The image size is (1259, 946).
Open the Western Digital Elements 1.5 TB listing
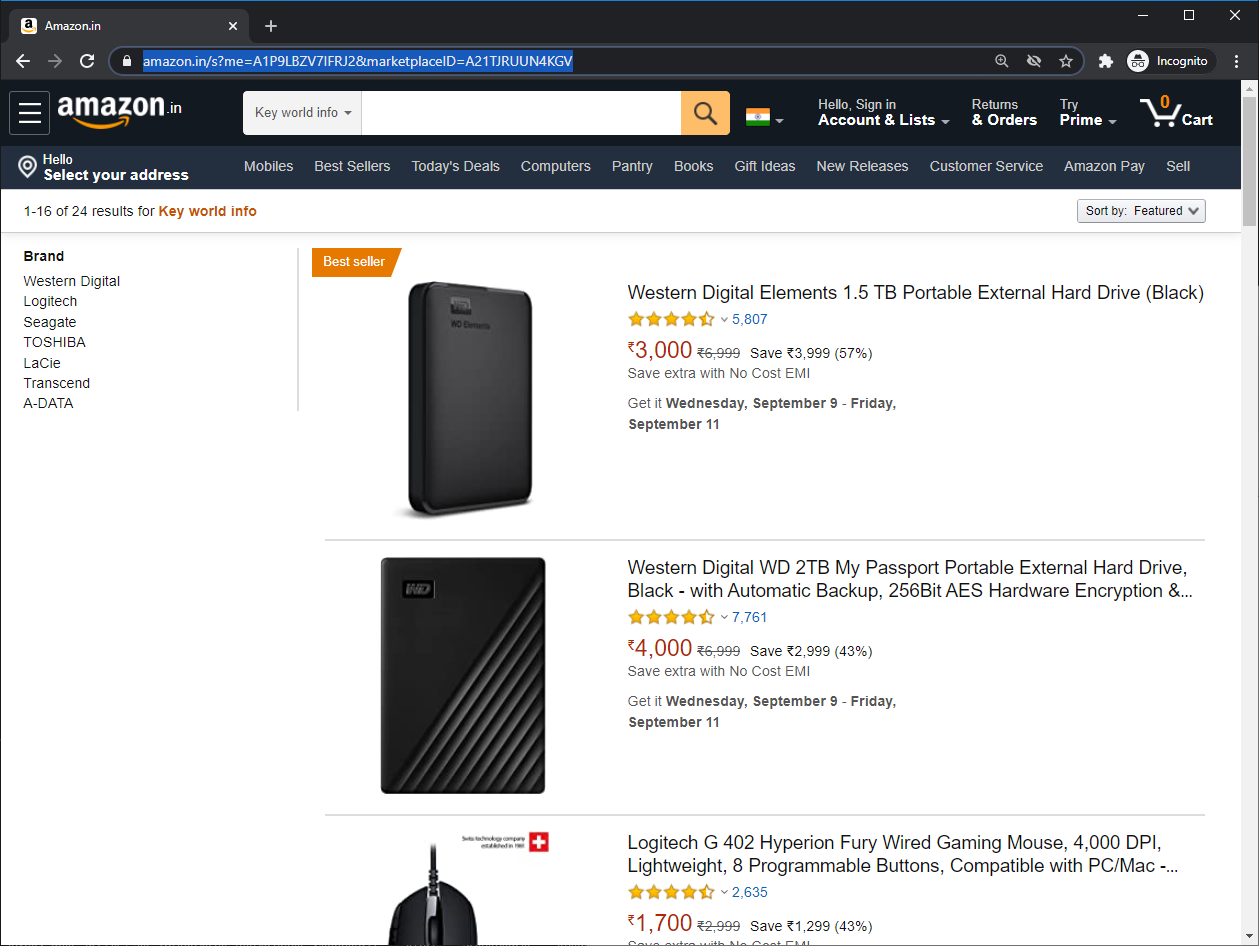point(915,293)
